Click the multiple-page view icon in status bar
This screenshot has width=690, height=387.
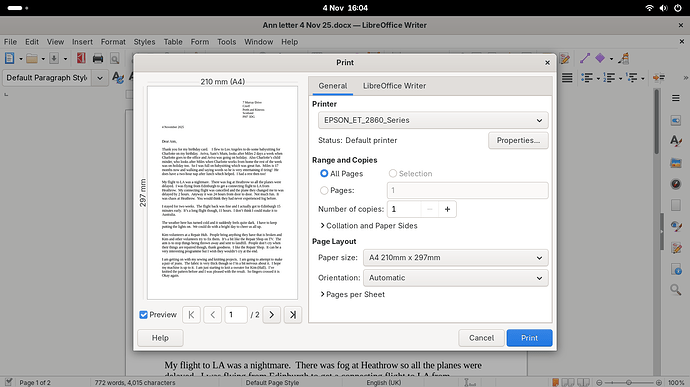568,383
